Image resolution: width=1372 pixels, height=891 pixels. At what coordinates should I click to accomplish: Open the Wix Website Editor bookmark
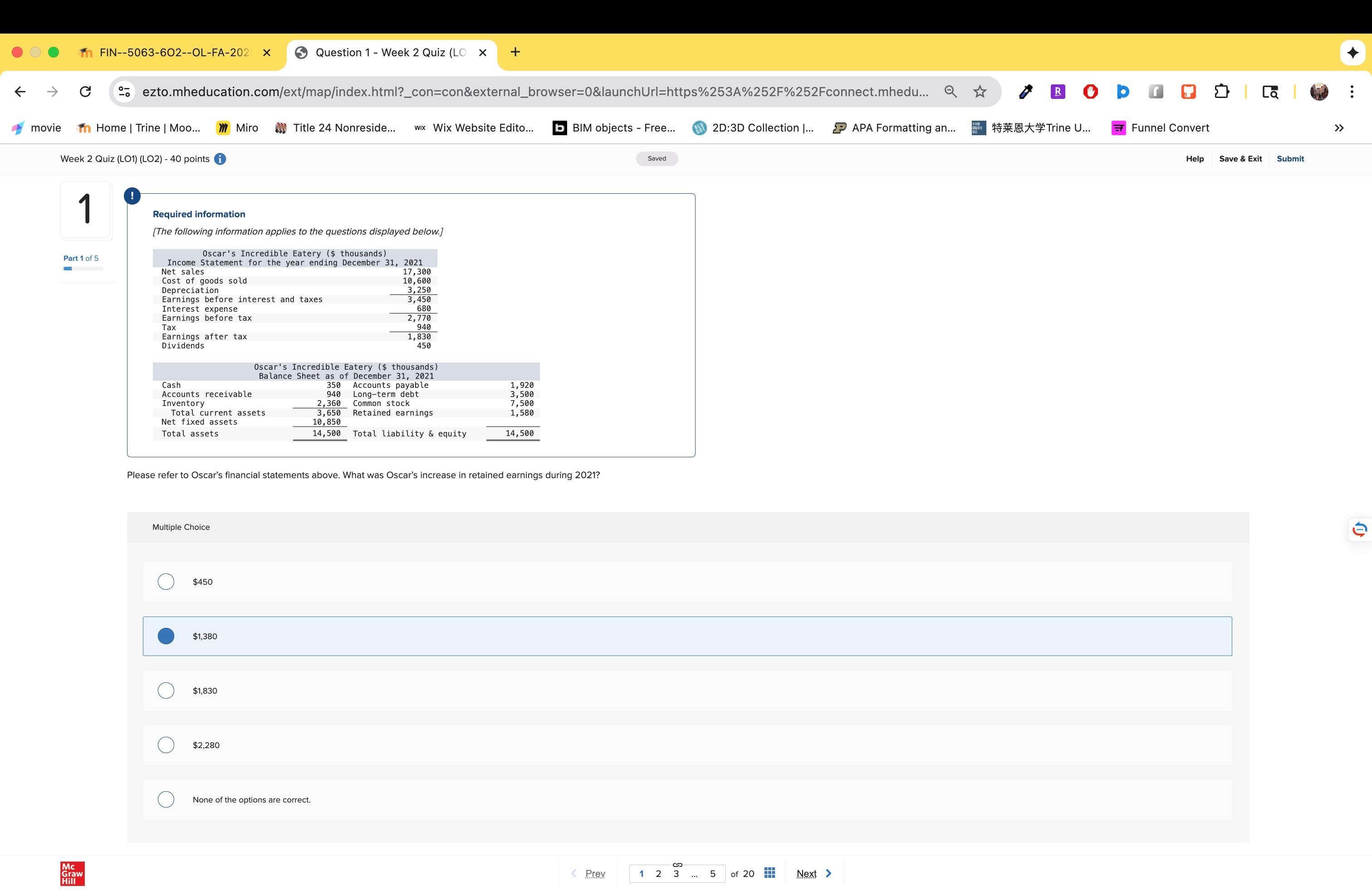point(474,128)
